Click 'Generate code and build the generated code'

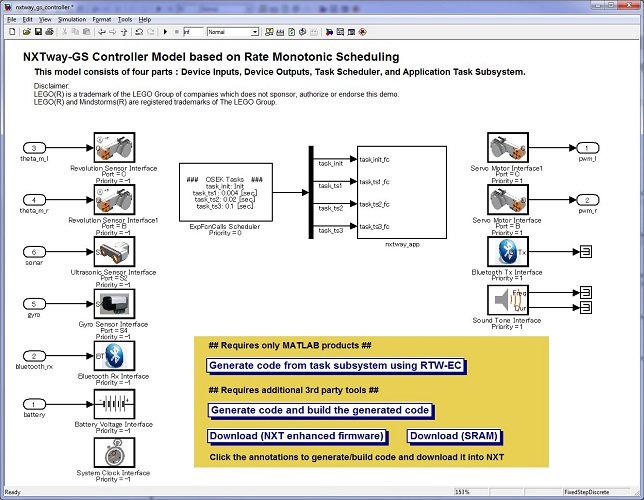point(319,410)
